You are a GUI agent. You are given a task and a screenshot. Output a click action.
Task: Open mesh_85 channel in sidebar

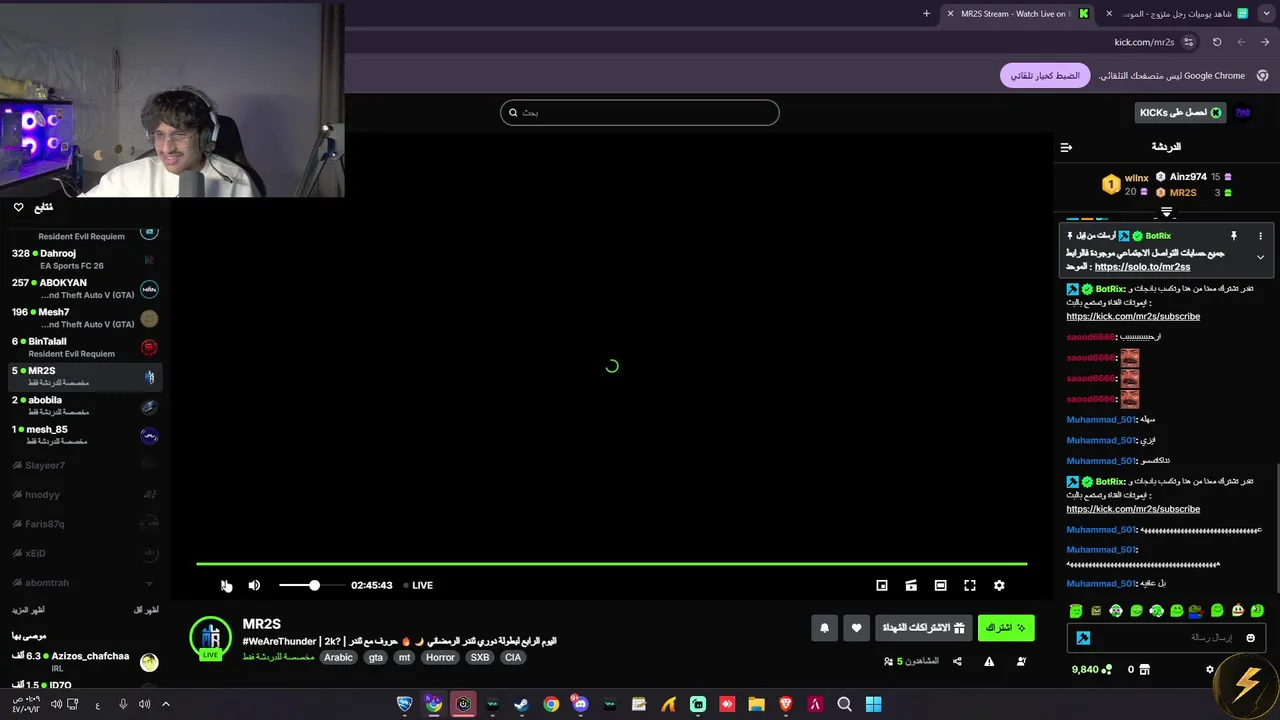click(85, 435)
